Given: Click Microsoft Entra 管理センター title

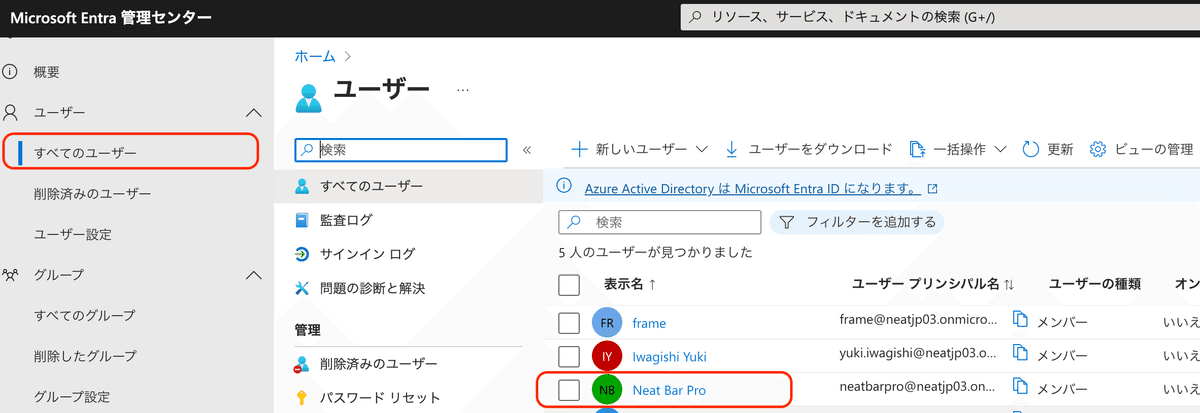Looking at the screenshot, I should [110, 18].
